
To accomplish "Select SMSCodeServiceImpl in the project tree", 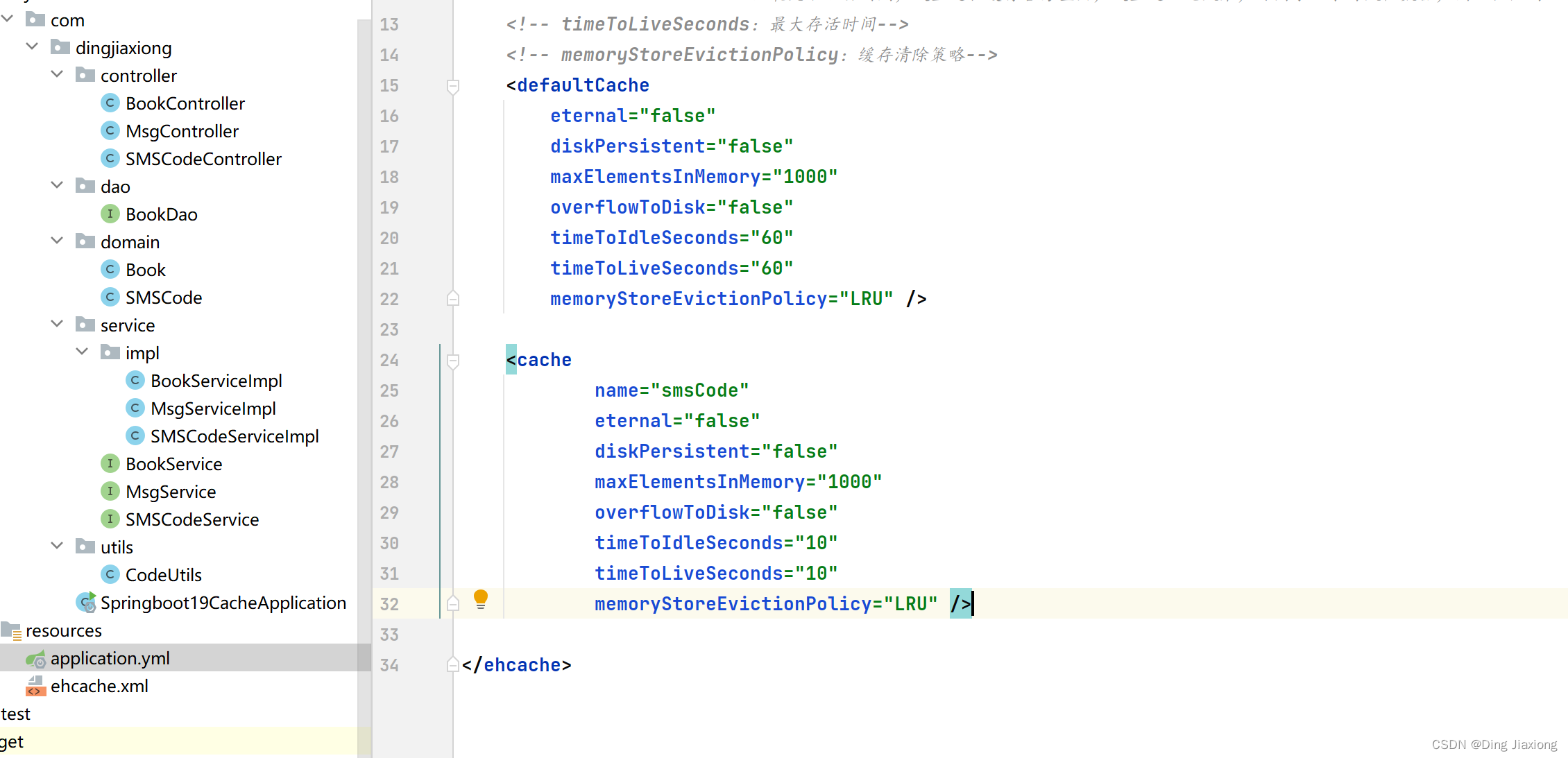I will (235, 436).
